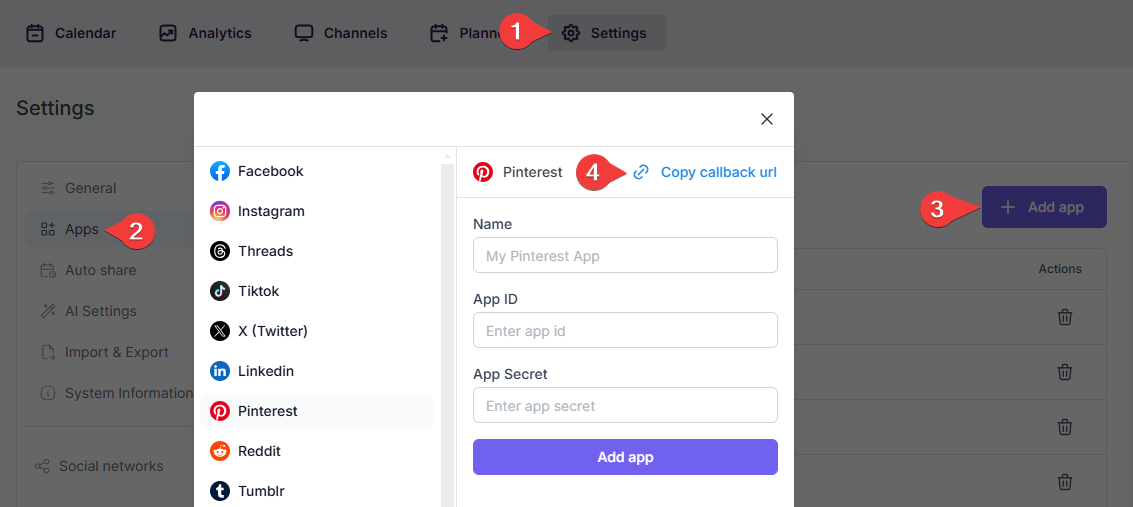
Task: Click the Settings page heading
Action: [x=56, y=108]
